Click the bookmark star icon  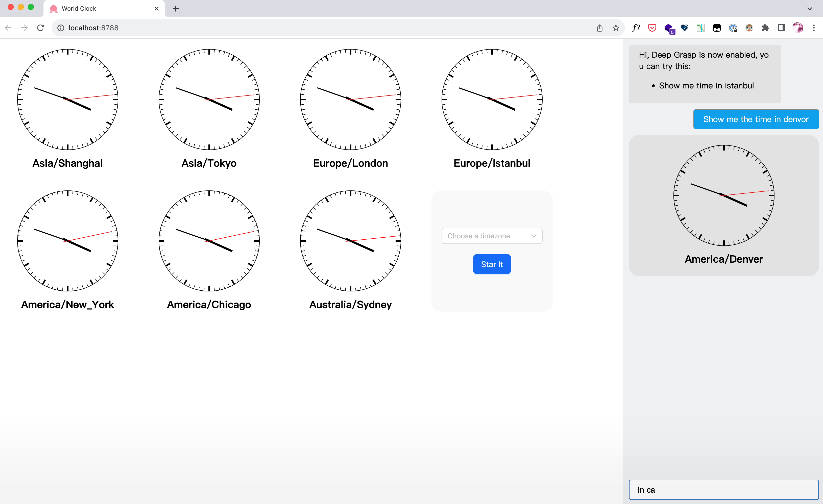click(x=616, y=28)
